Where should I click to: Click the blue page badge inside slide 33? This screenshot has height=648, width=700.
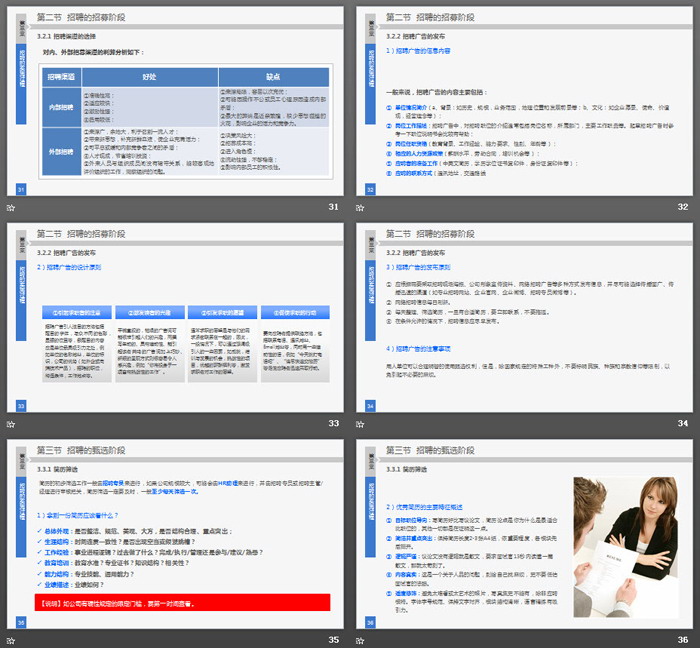(x=22, y=405)
